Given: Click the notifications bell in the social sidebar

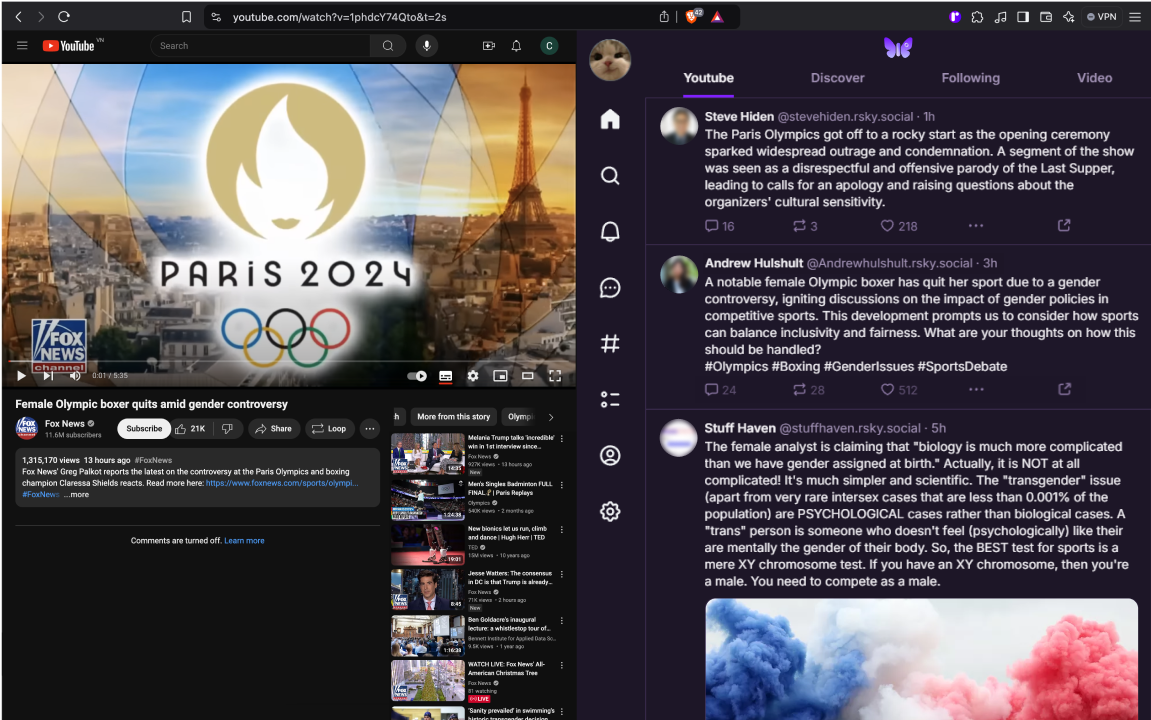Looking at the screenshot, I should point(610,232).
